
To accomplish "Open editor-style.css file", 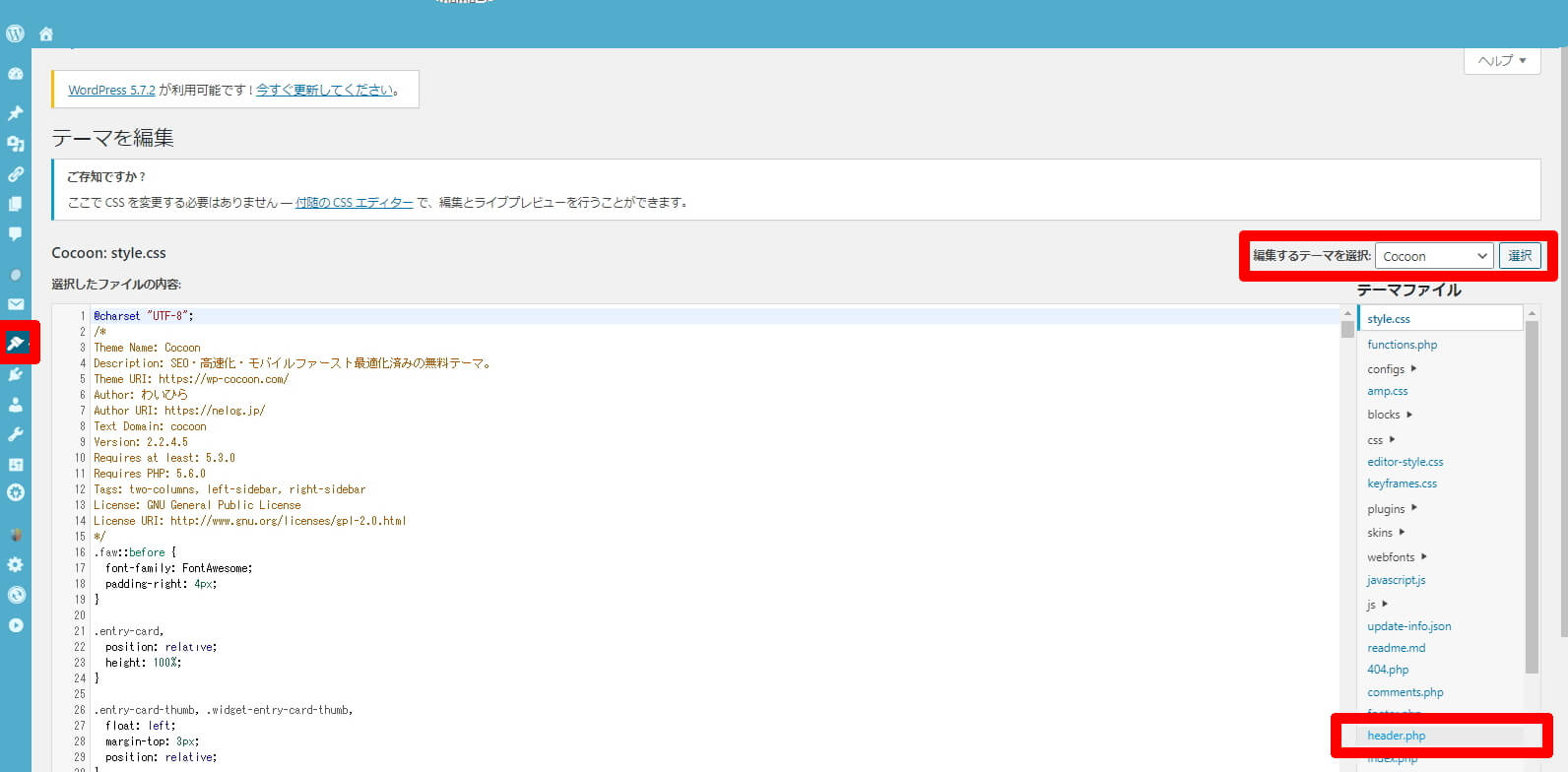I will tap(1405, 462).
